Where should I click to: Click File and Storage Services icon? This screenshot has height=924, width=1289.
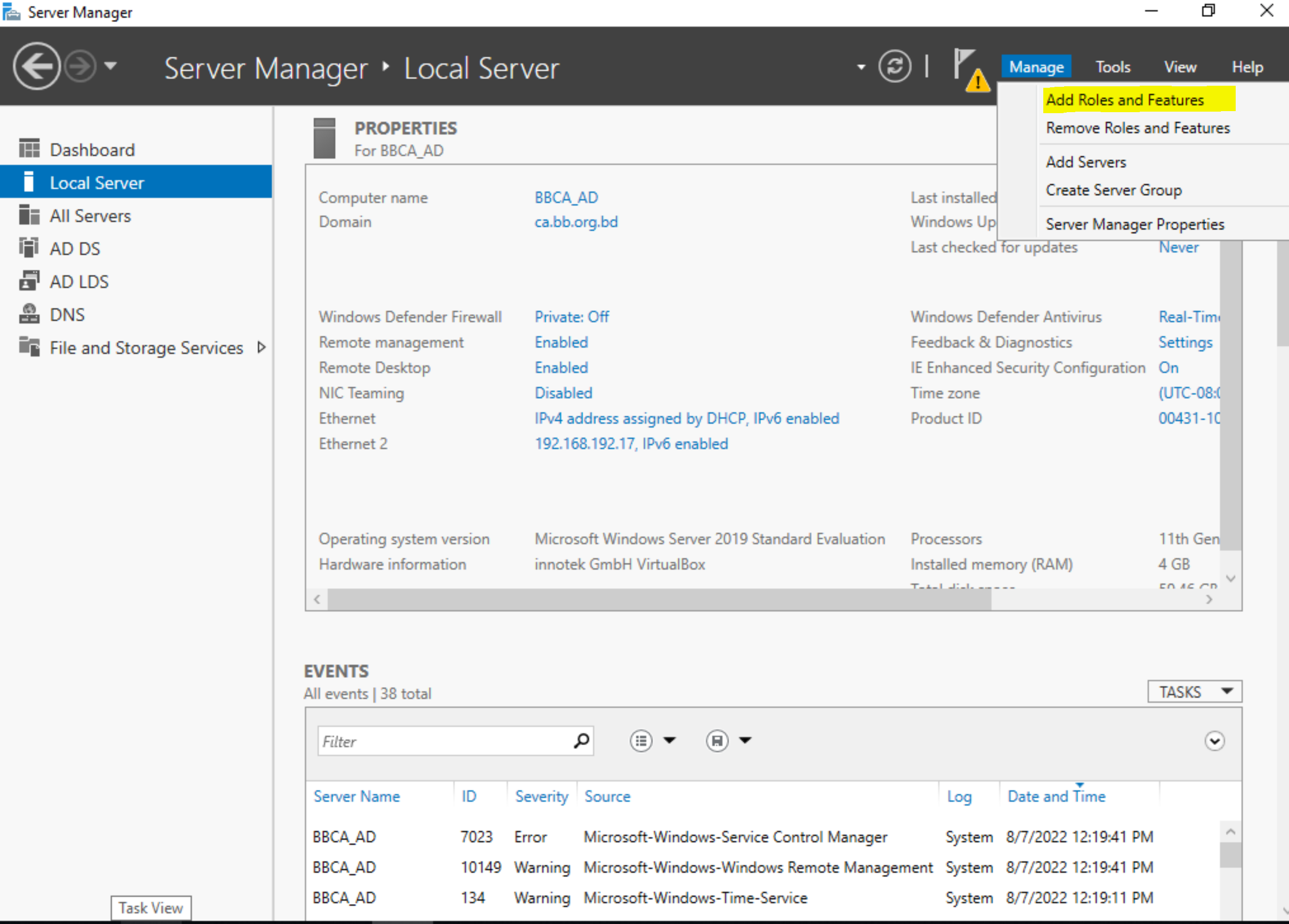coord(29,347)
